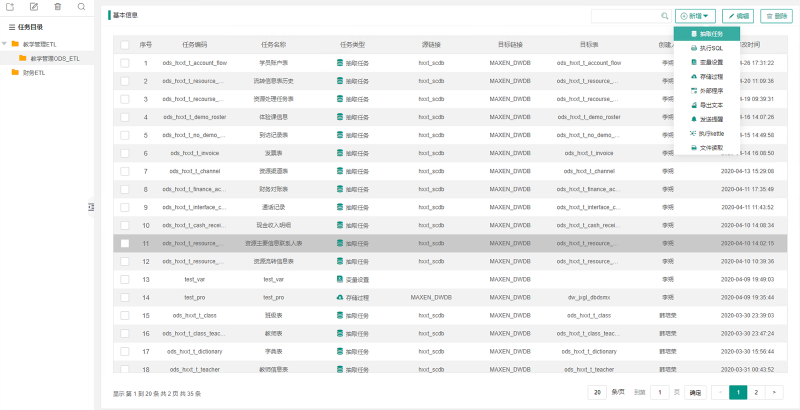Viewport: 800px width, 410px height.
Task: Select 抽取任务 from the add menu
Action: pos(707,34)
